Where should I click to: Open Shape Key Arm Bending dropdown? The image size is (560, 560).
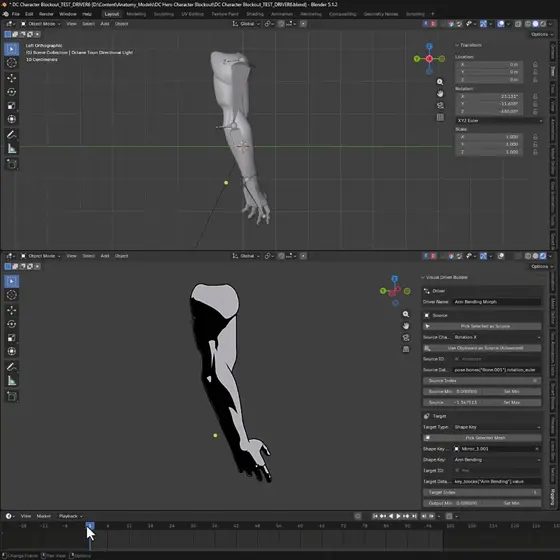[497, 460]
